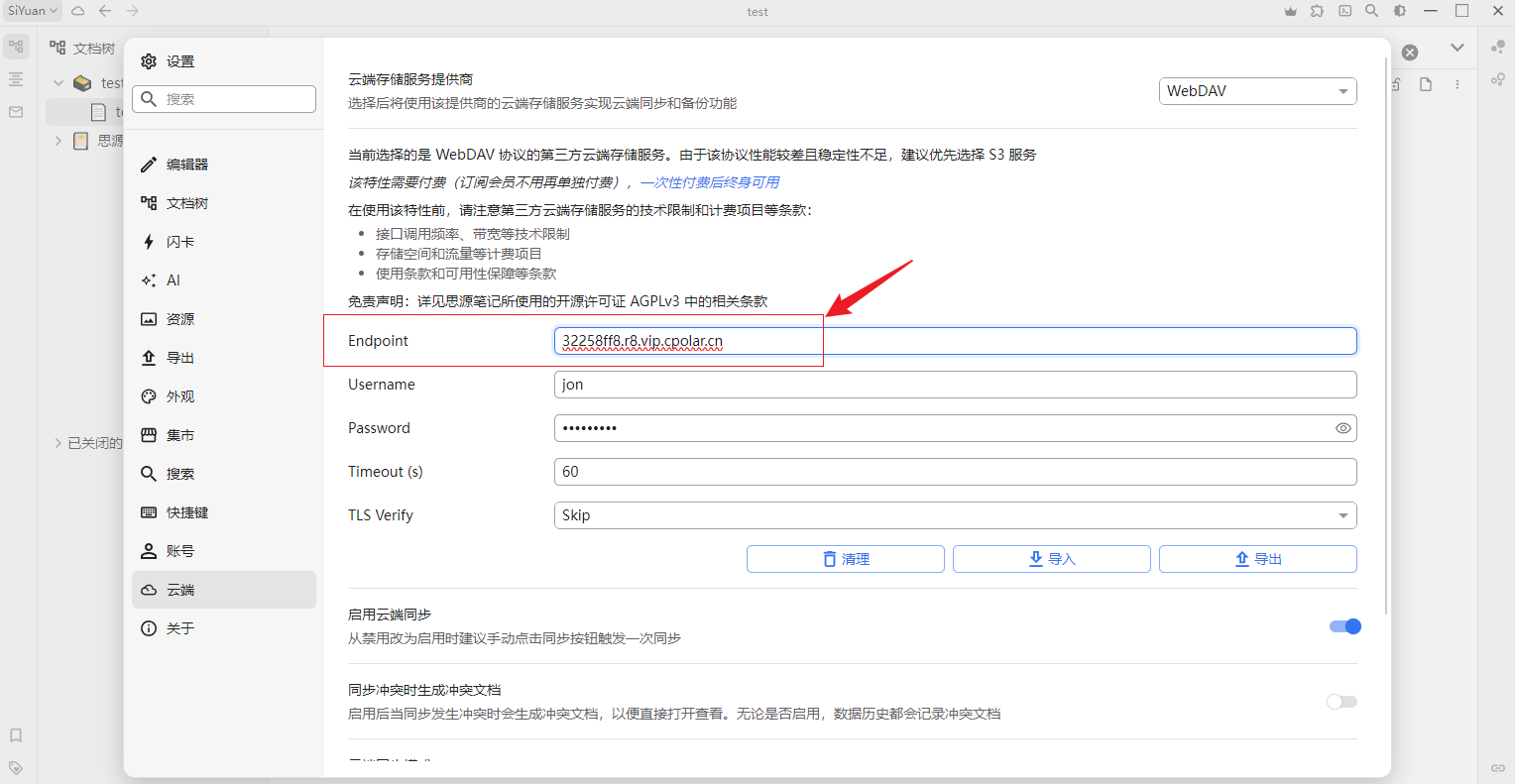Image resolution: width=1515 pixels, height=784 pixels.
Task: Open the vertical three-dots more menu
Action: (x=1457, y=84)
